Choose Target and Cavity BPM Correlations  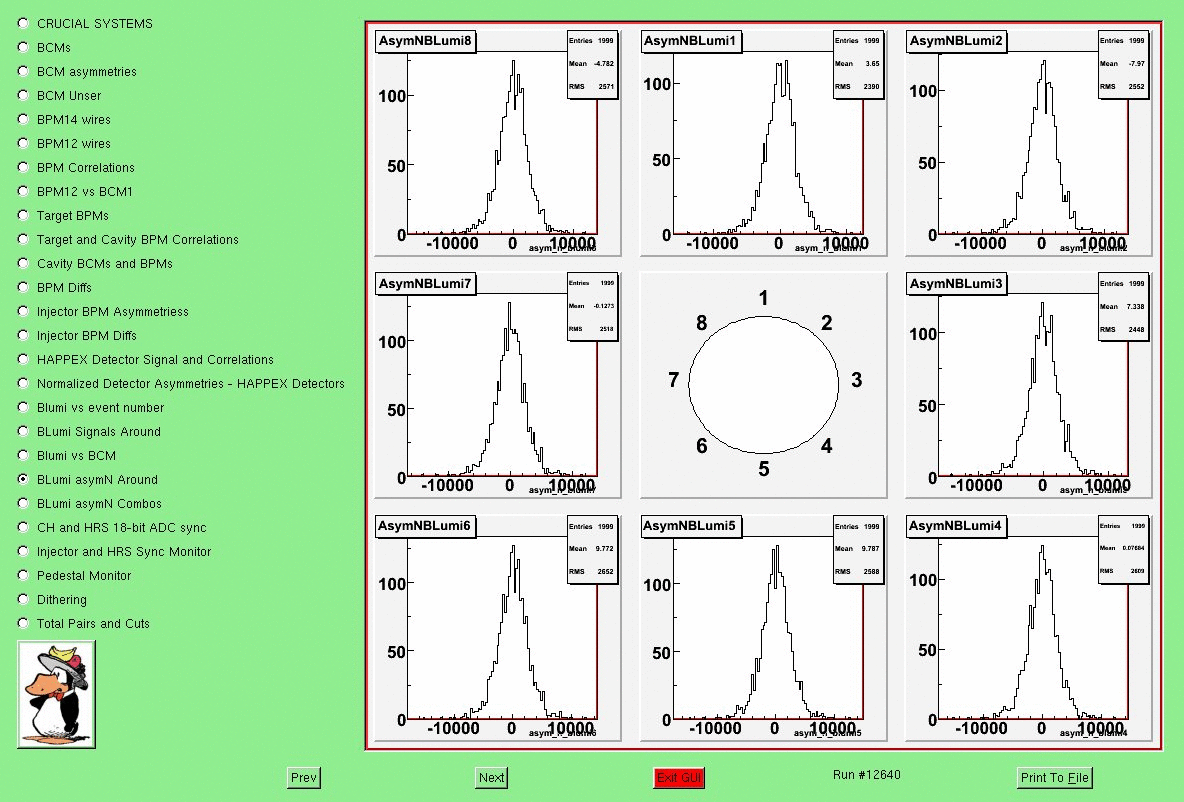[x=23, y=239]
